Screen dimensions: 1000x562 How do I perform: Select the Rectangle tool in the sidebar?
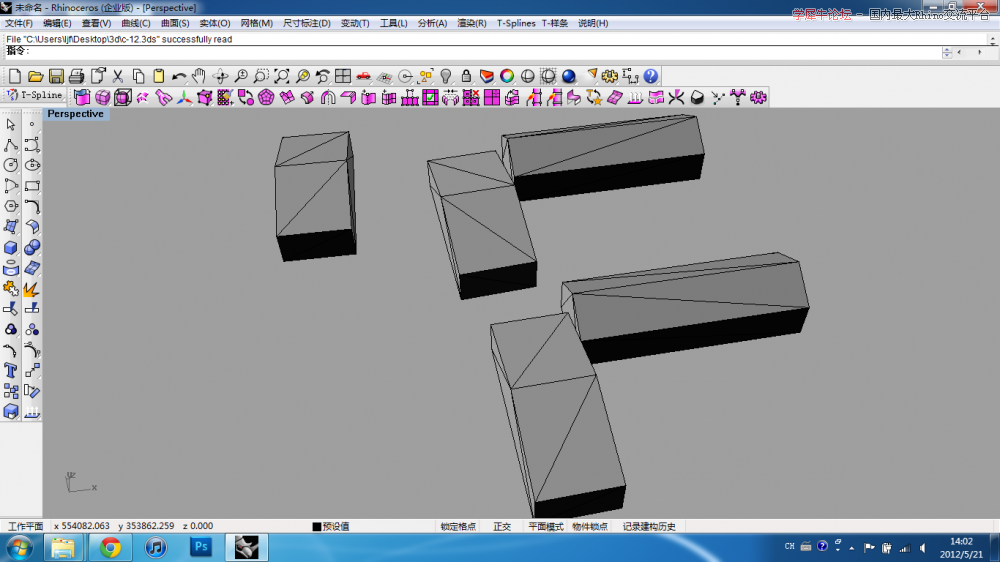(32, 186)
